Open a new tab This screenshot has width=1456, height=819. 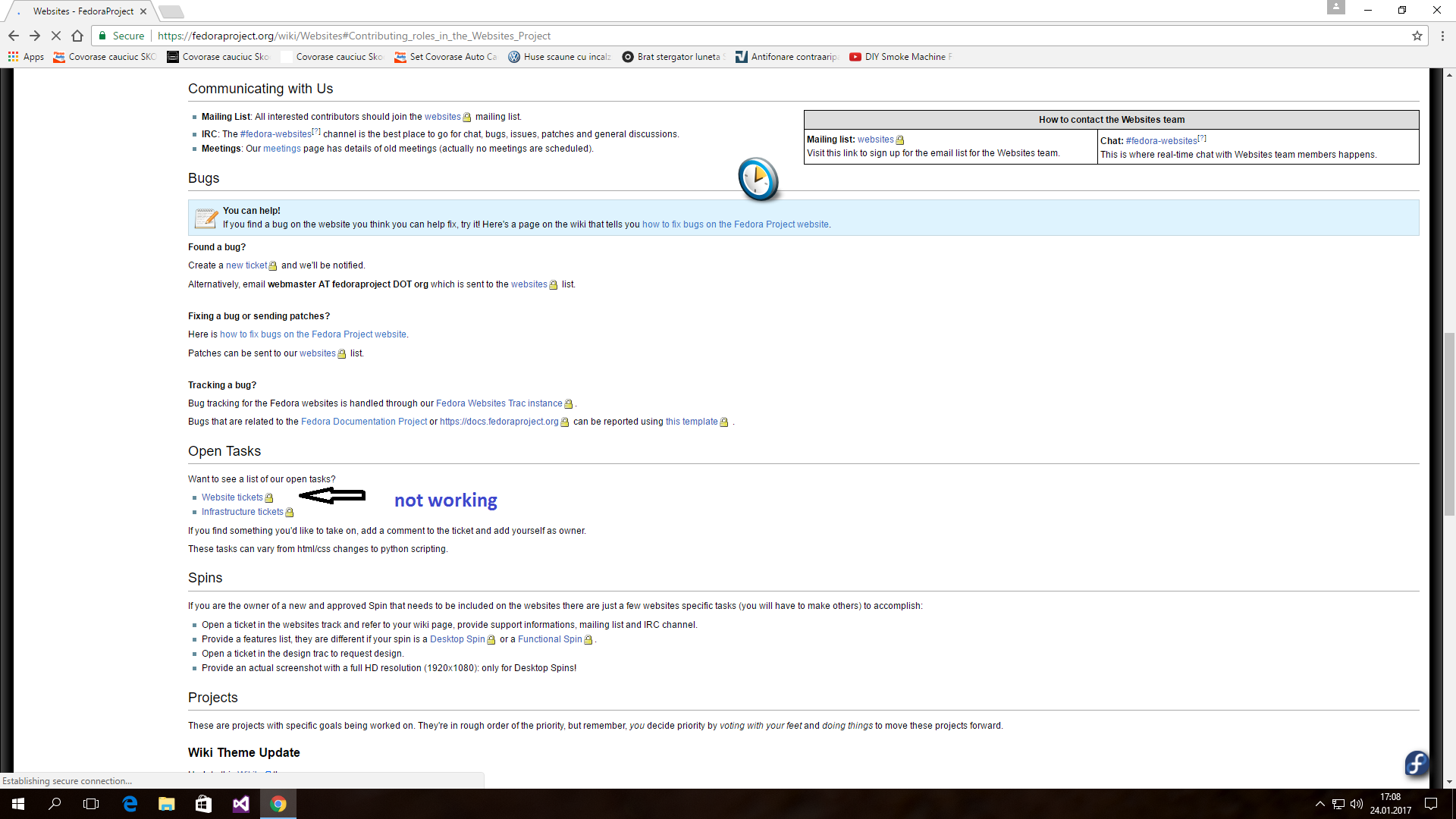171,11
